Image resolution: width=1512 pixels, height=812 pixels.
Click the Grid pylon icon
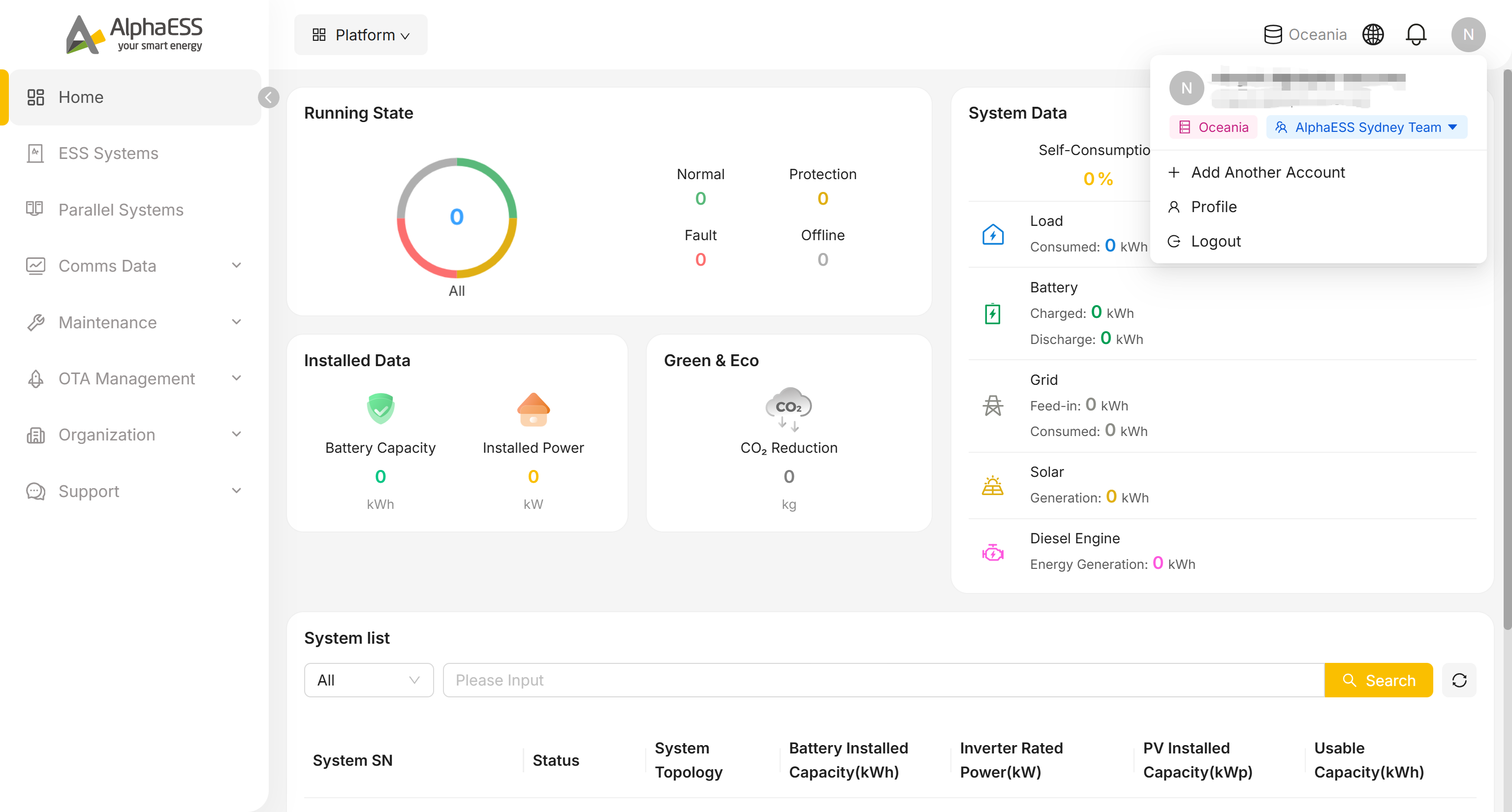tap(993, 406)
